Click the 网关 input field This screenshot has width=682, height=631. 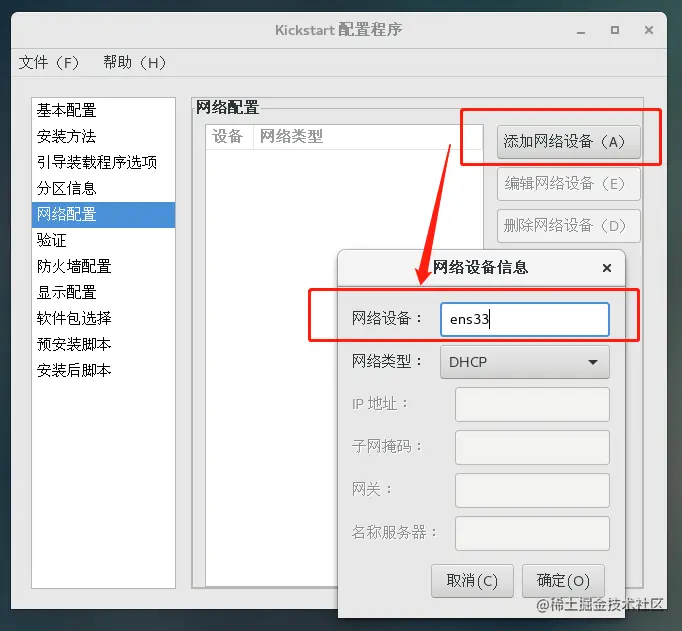click(532, 491)
